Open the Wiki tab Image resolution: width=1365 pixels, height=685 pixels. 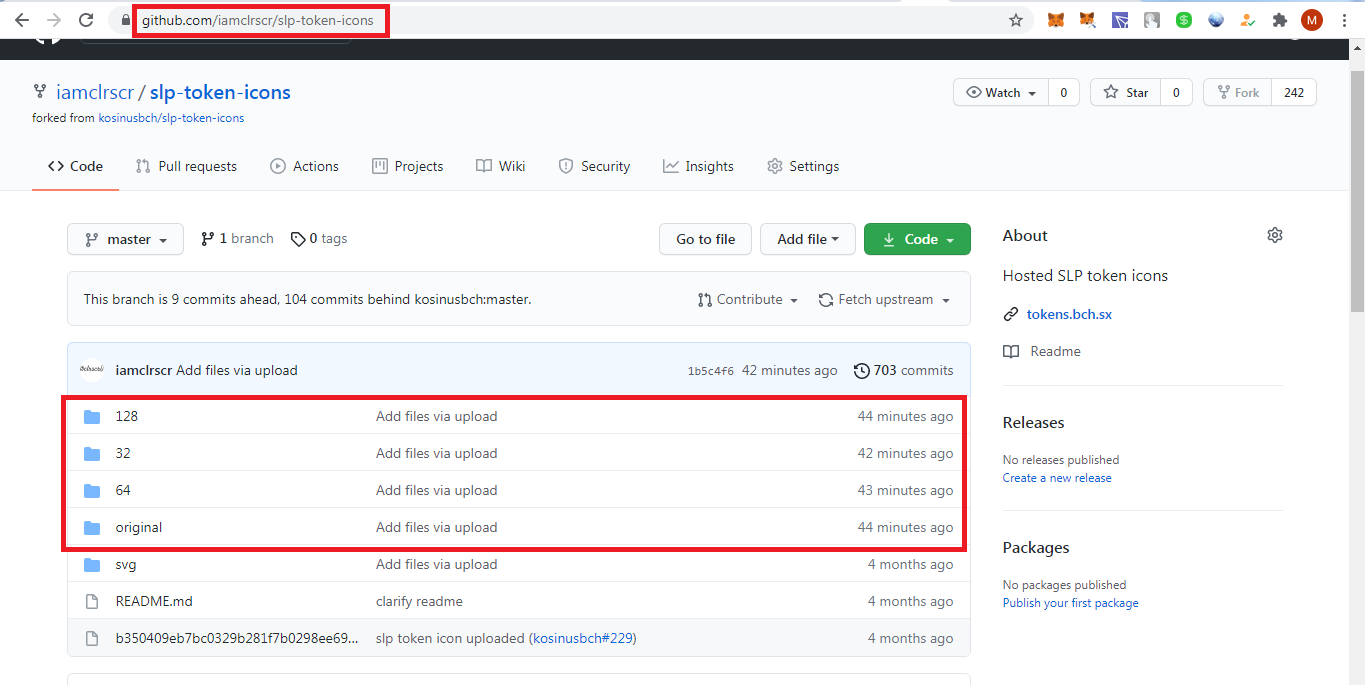tap(500, 166)
